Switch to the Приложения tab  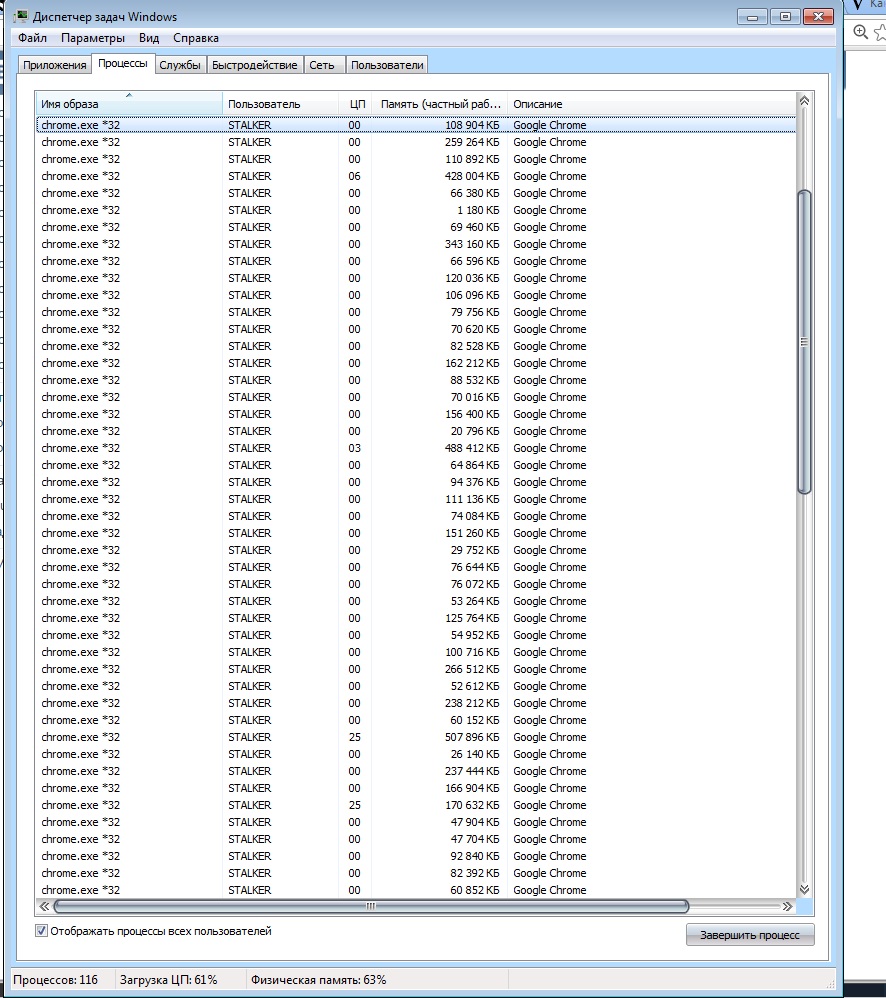(x=55, y=65)
